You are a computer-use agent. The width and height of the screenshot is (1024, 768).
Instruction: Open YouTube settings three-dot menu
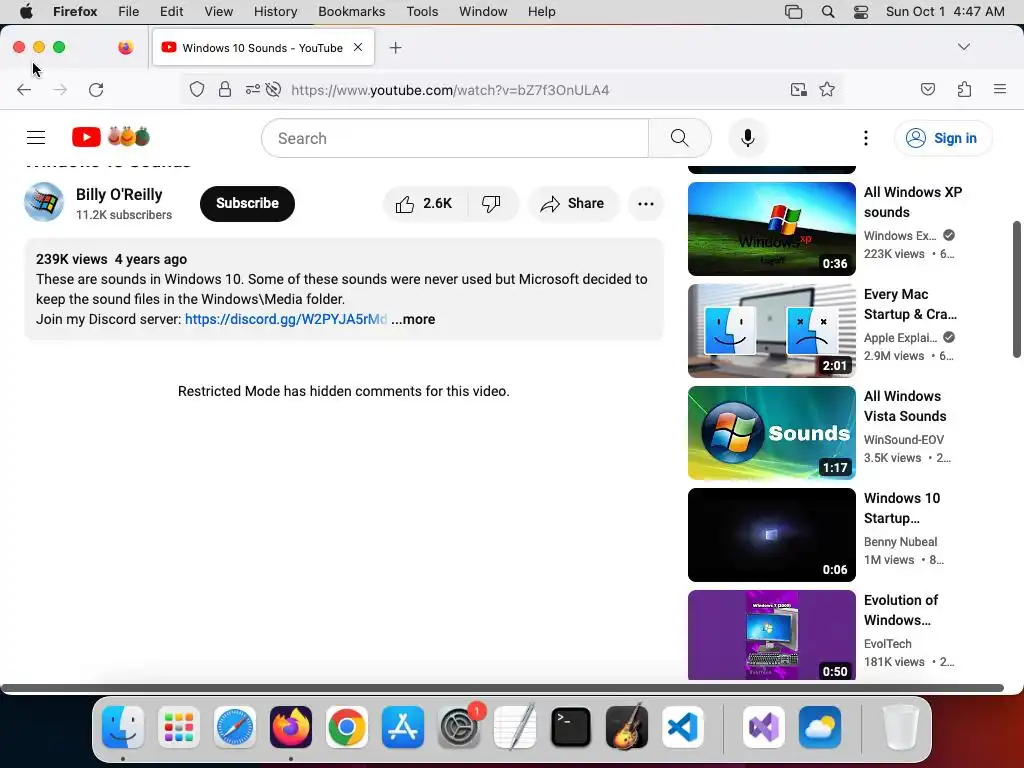click(x=866, y=138)
